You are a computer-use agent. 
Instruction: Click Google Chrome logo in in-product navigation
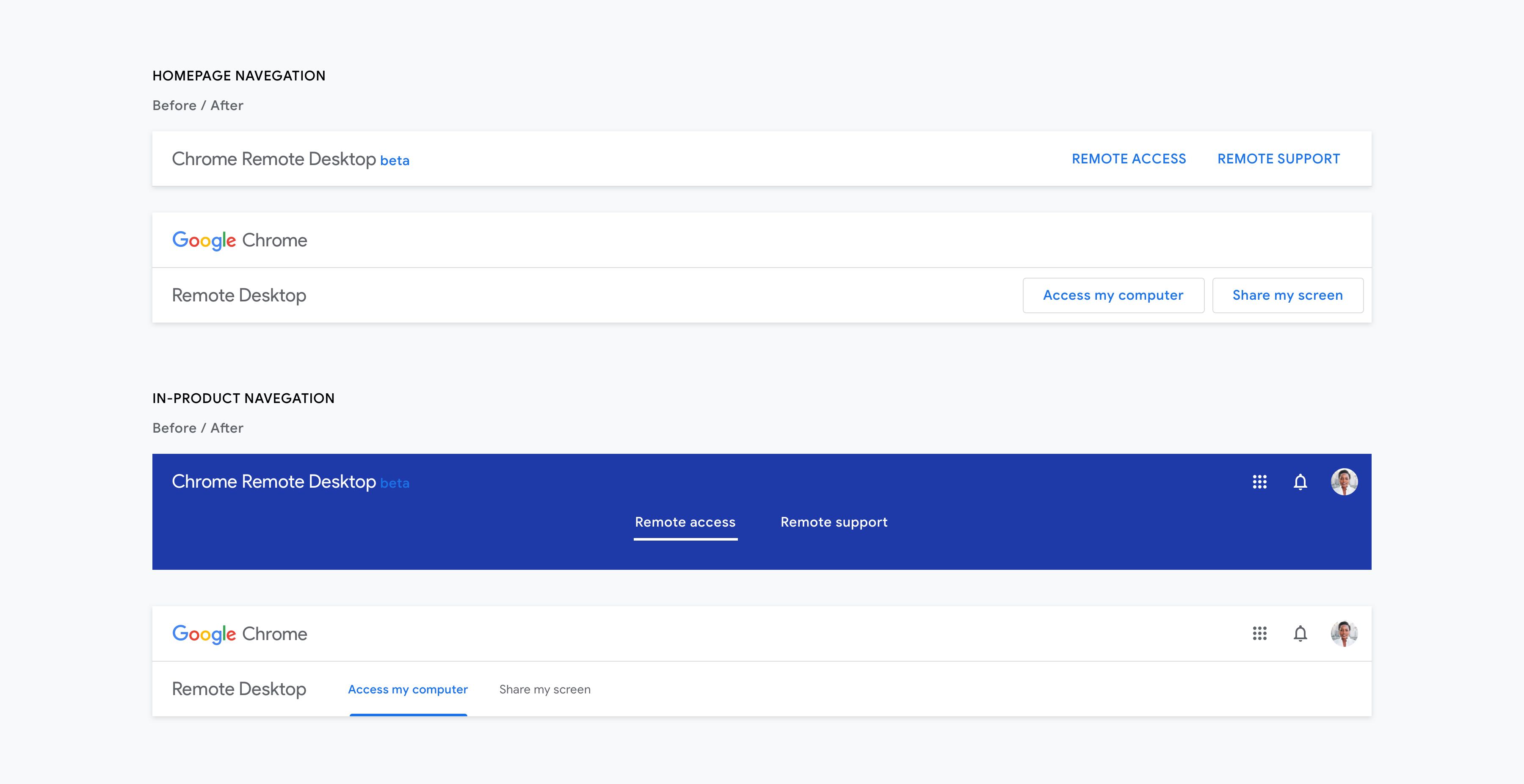pyautogui.click(x=239, y=634)
